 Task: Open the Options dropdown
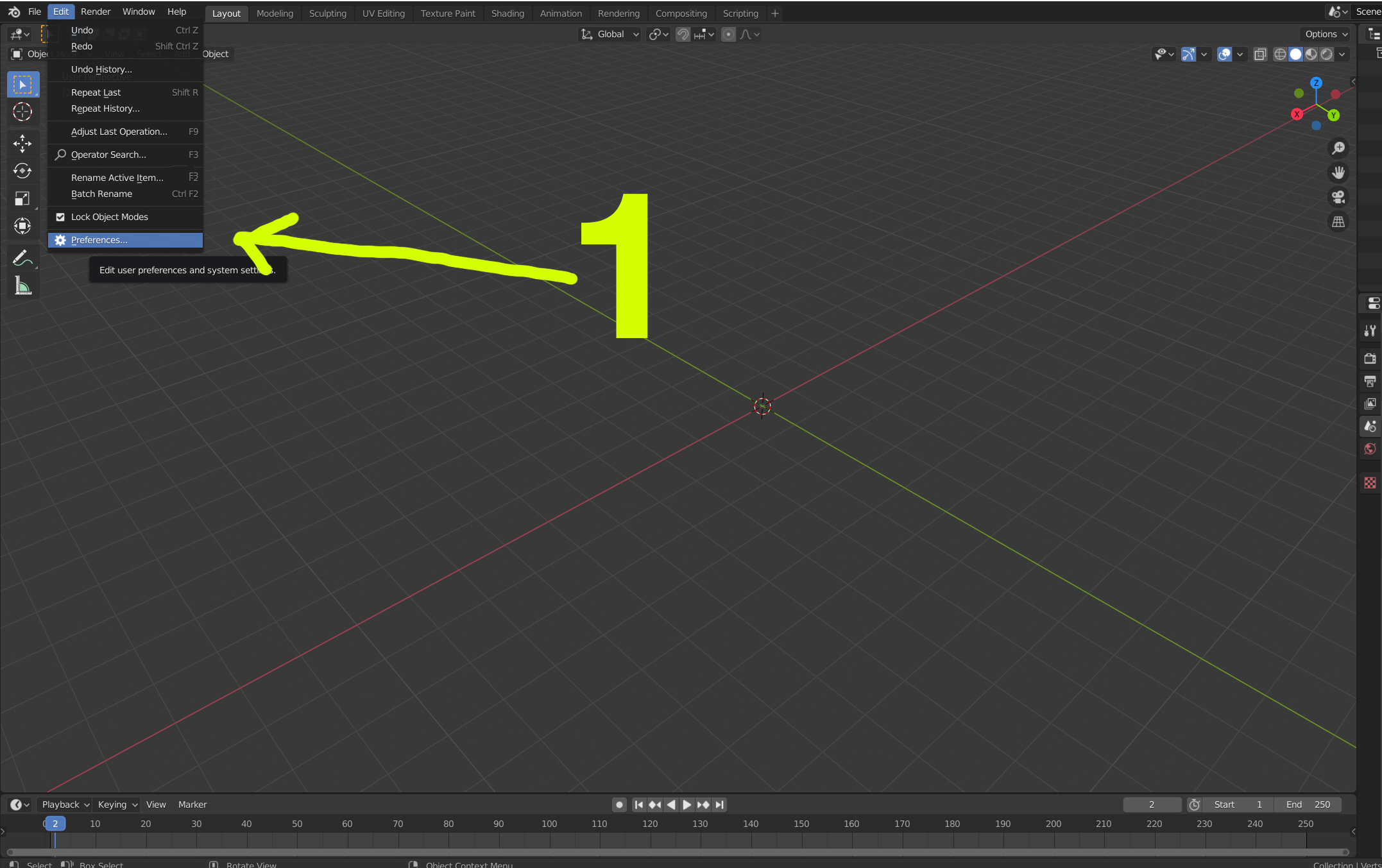1326,35
